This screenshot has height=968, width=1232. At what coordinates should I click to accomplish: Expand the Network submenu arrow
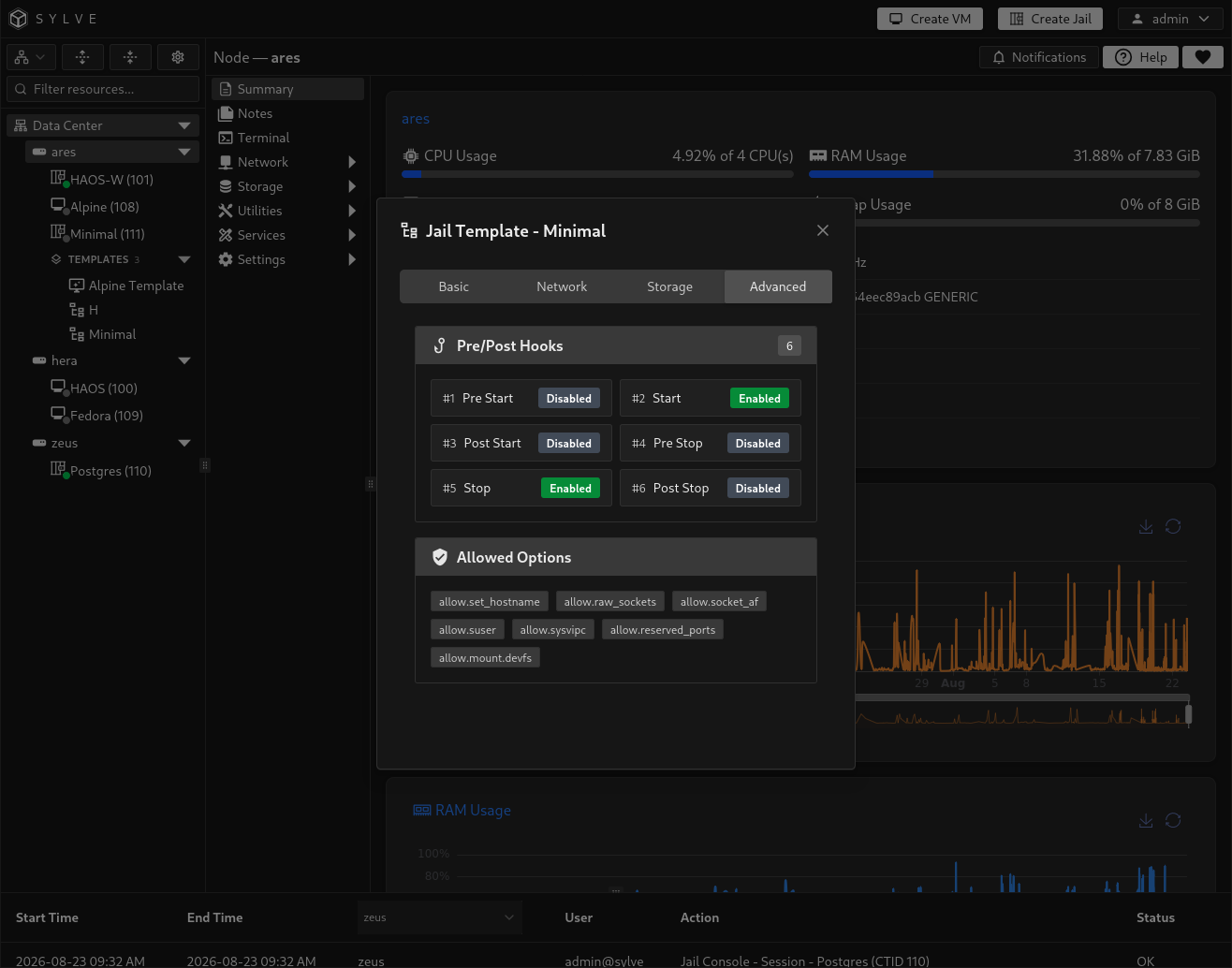[x=352, y=162]
